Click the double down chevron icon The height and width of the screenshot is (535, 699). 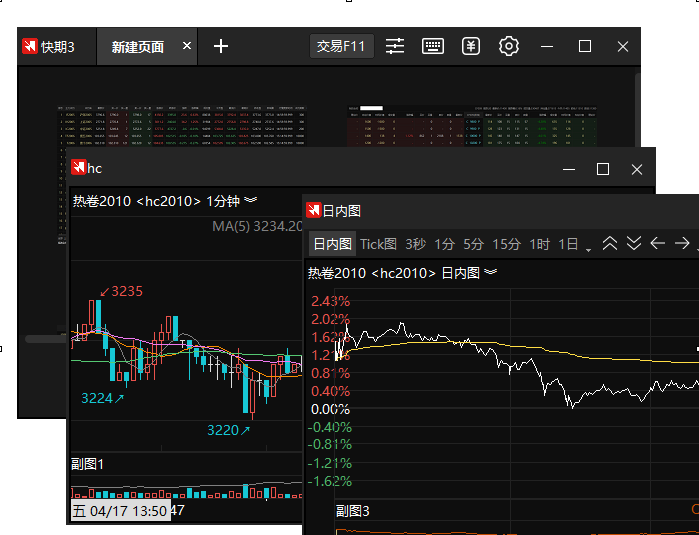pyautogui.click(x=634, y=243)
